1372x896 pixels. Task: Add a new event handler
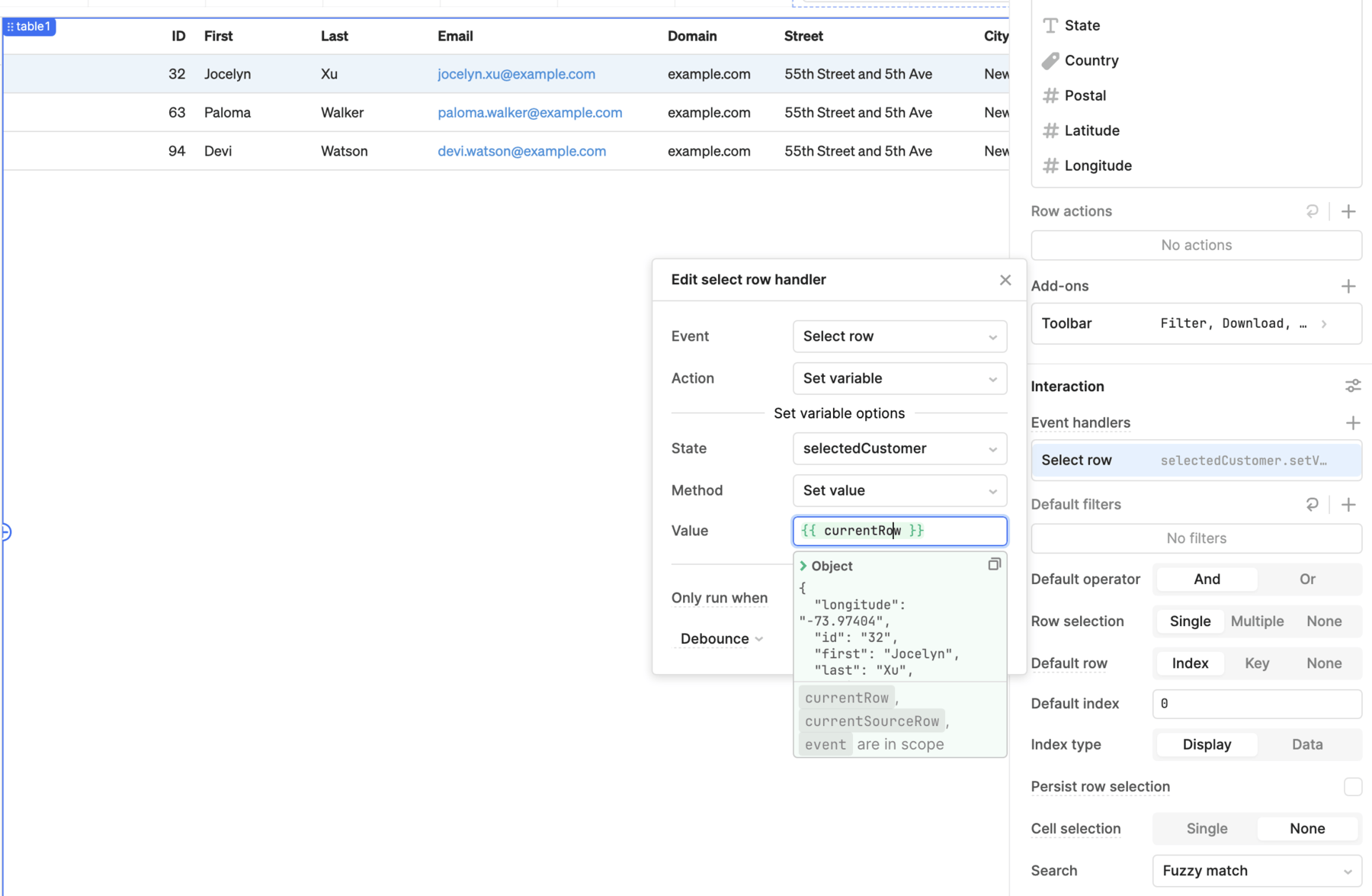click(1353, 422)
